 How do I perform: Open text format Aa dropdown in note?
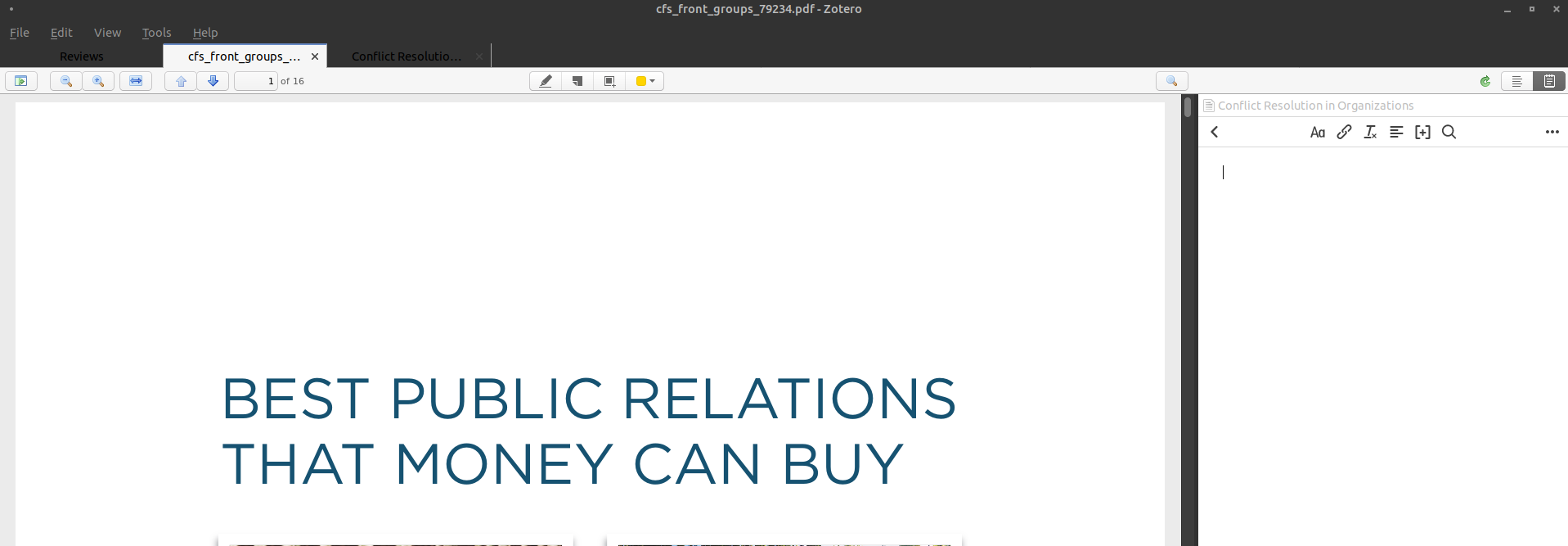click(x=1317, y=133)
